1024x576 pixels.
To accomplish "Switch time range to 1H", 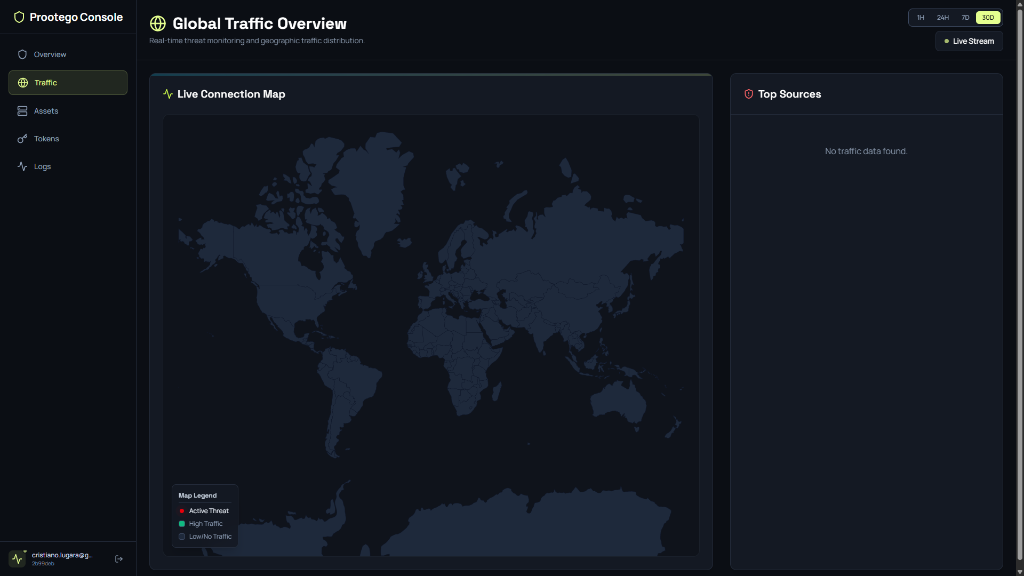I will (x=920, y=18).
